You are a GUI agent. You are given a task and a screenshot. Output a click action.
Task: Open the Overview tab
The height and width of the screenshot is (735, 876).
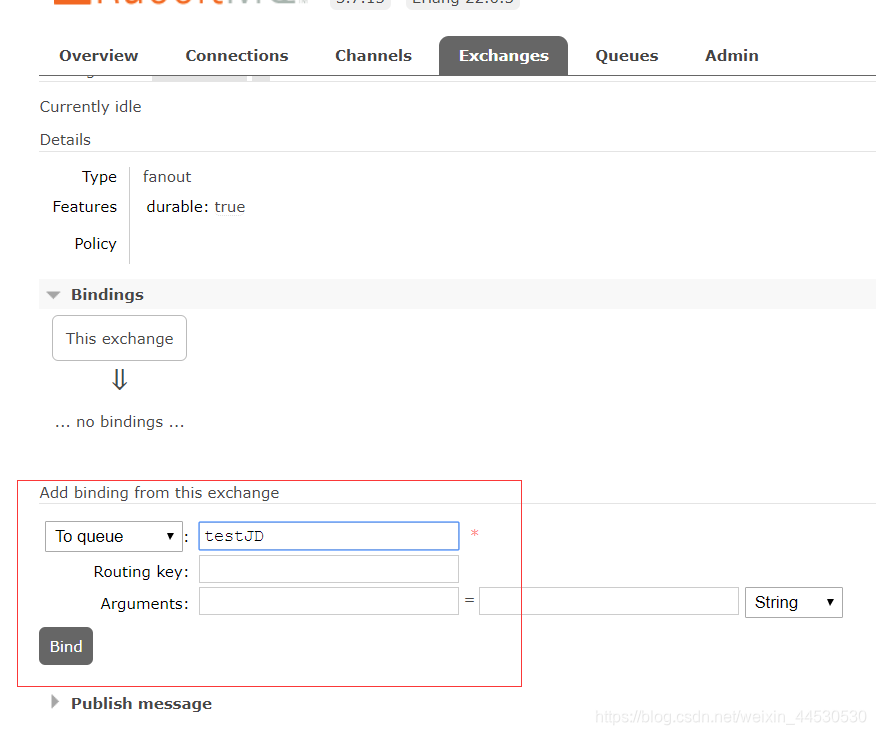pos(98,56)
